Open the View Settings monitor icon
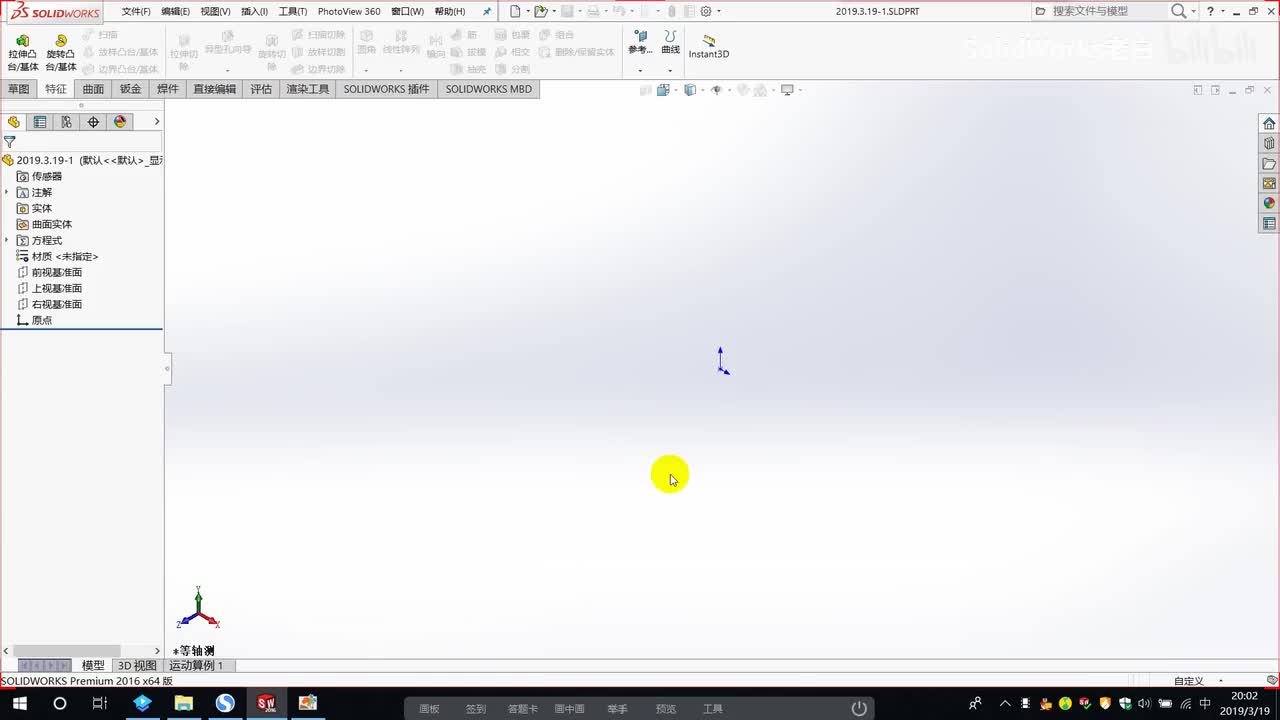 (x=787, y=90)
